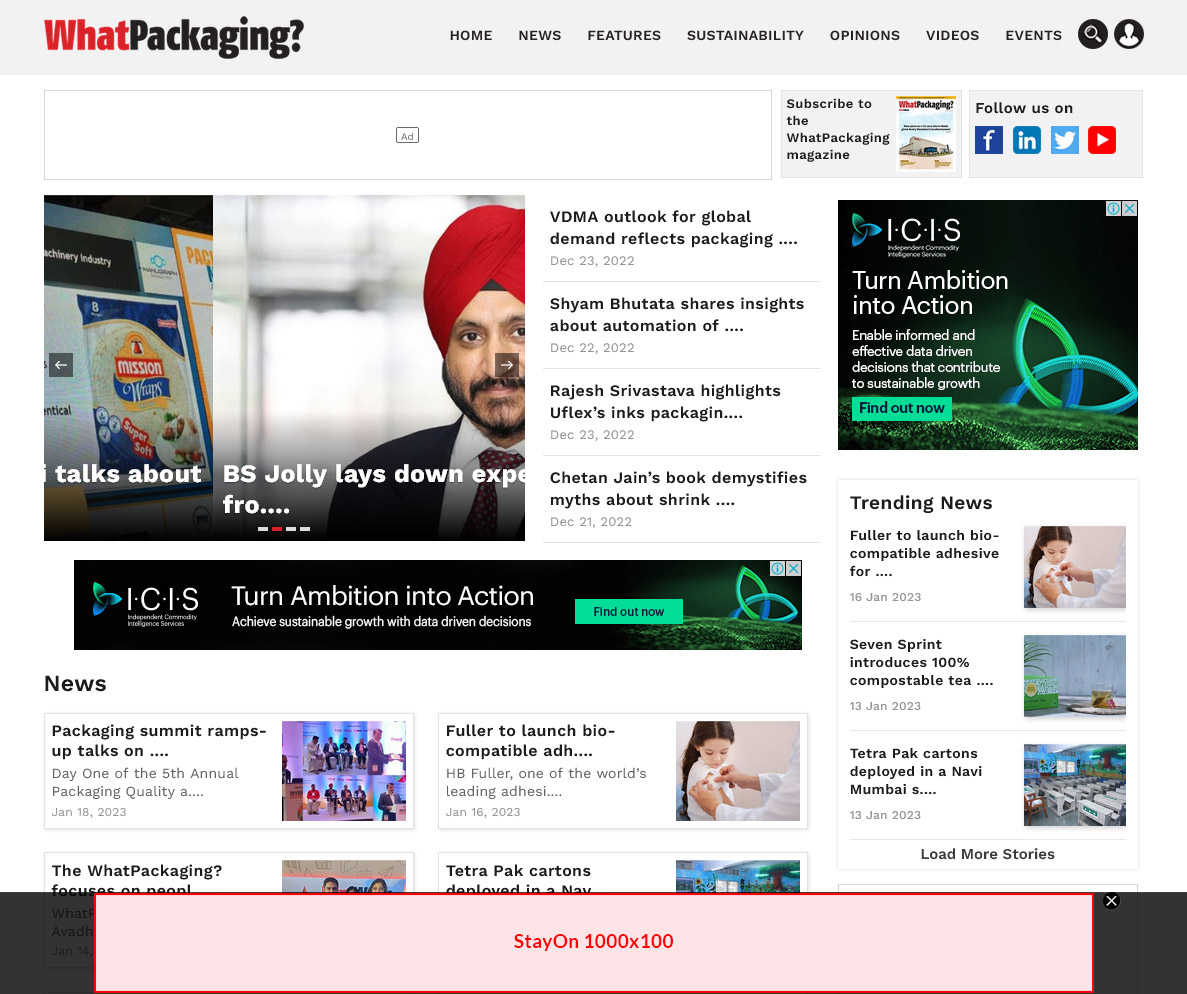Image resolution: width=1187 pixels, height=994 pixels.
Task: Open The WhatPackaging? focuses news card
Action: (229, 873)
